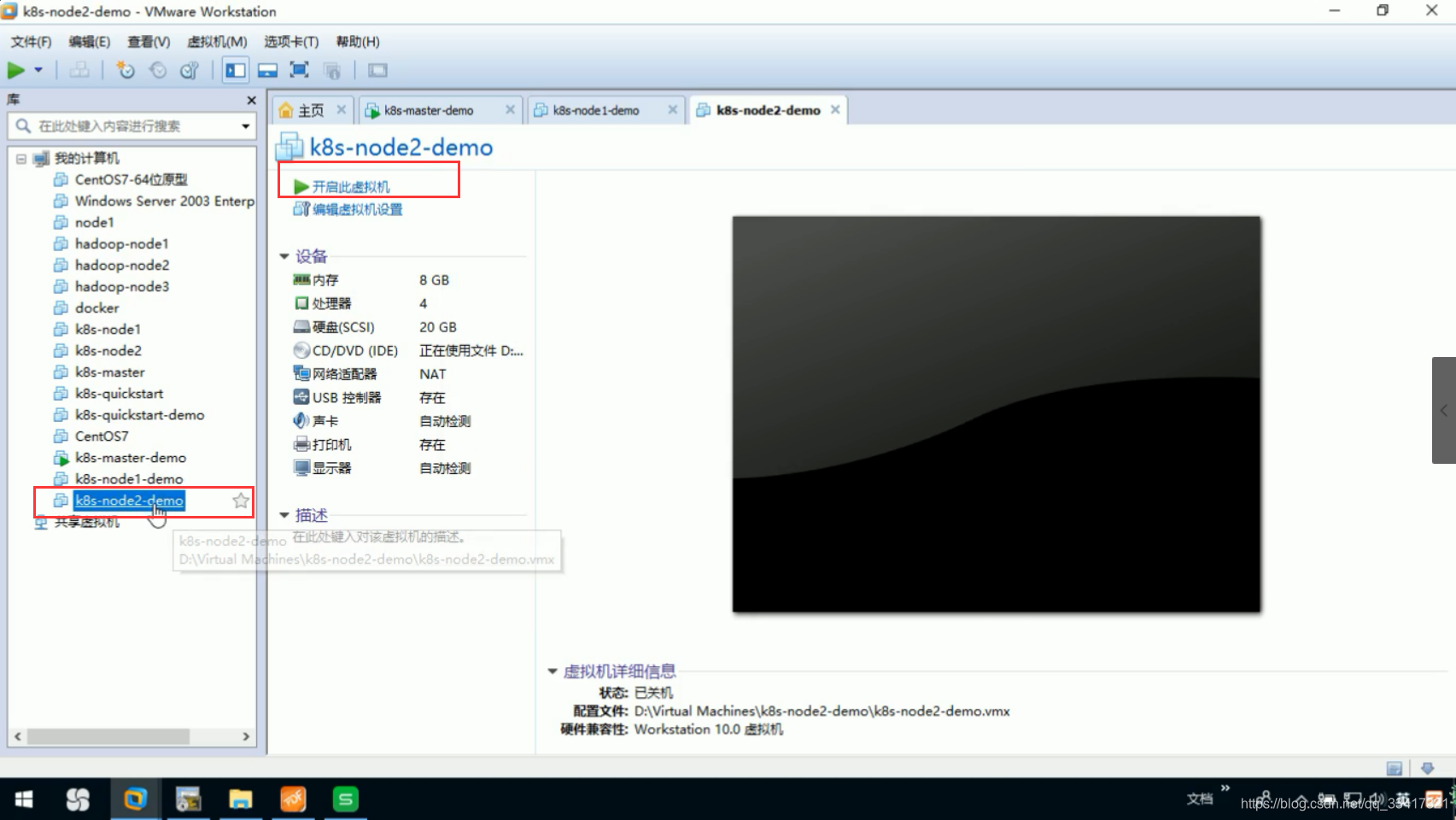The height and width of the screenshot is (820, 1456).
Task: Toggle the library sidebar view icon
Action: point(236,70)
